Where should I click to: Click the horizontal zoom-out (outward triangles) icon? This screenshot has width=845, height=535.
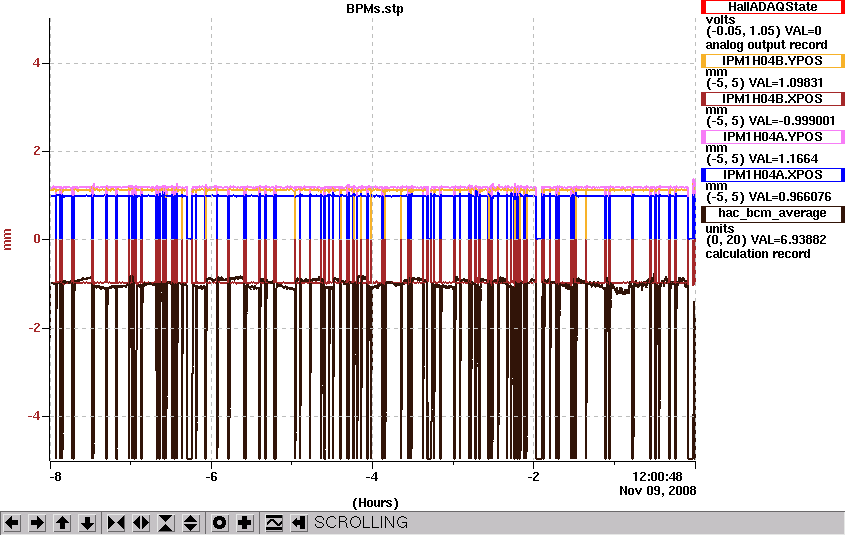141,523
